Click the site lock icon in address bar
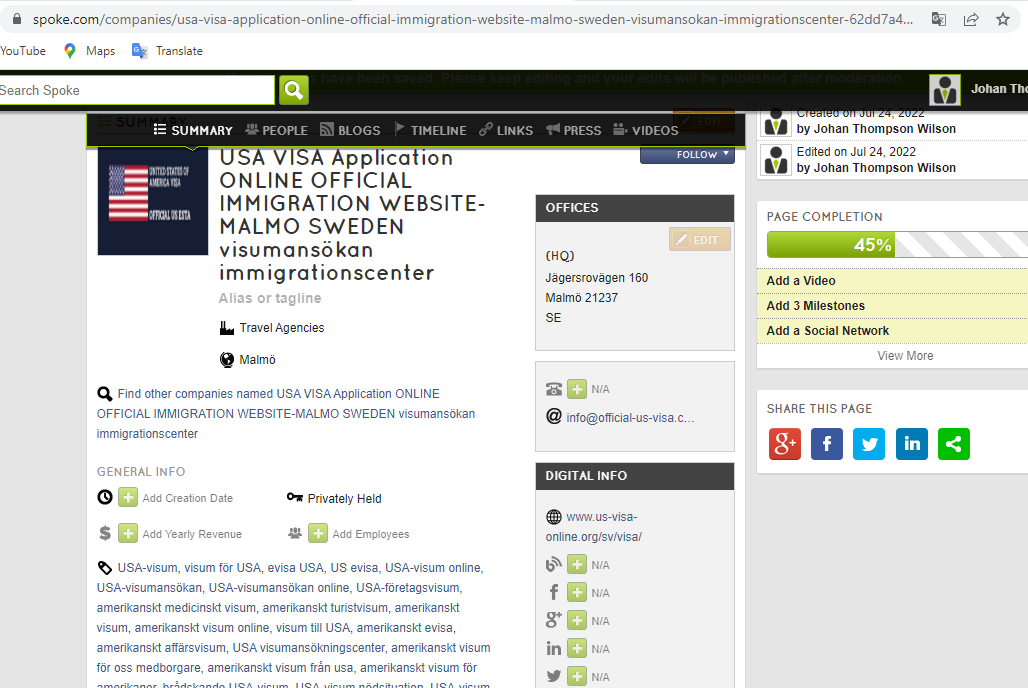Screen dimensions: 1028x688 [x=17, y=19]
